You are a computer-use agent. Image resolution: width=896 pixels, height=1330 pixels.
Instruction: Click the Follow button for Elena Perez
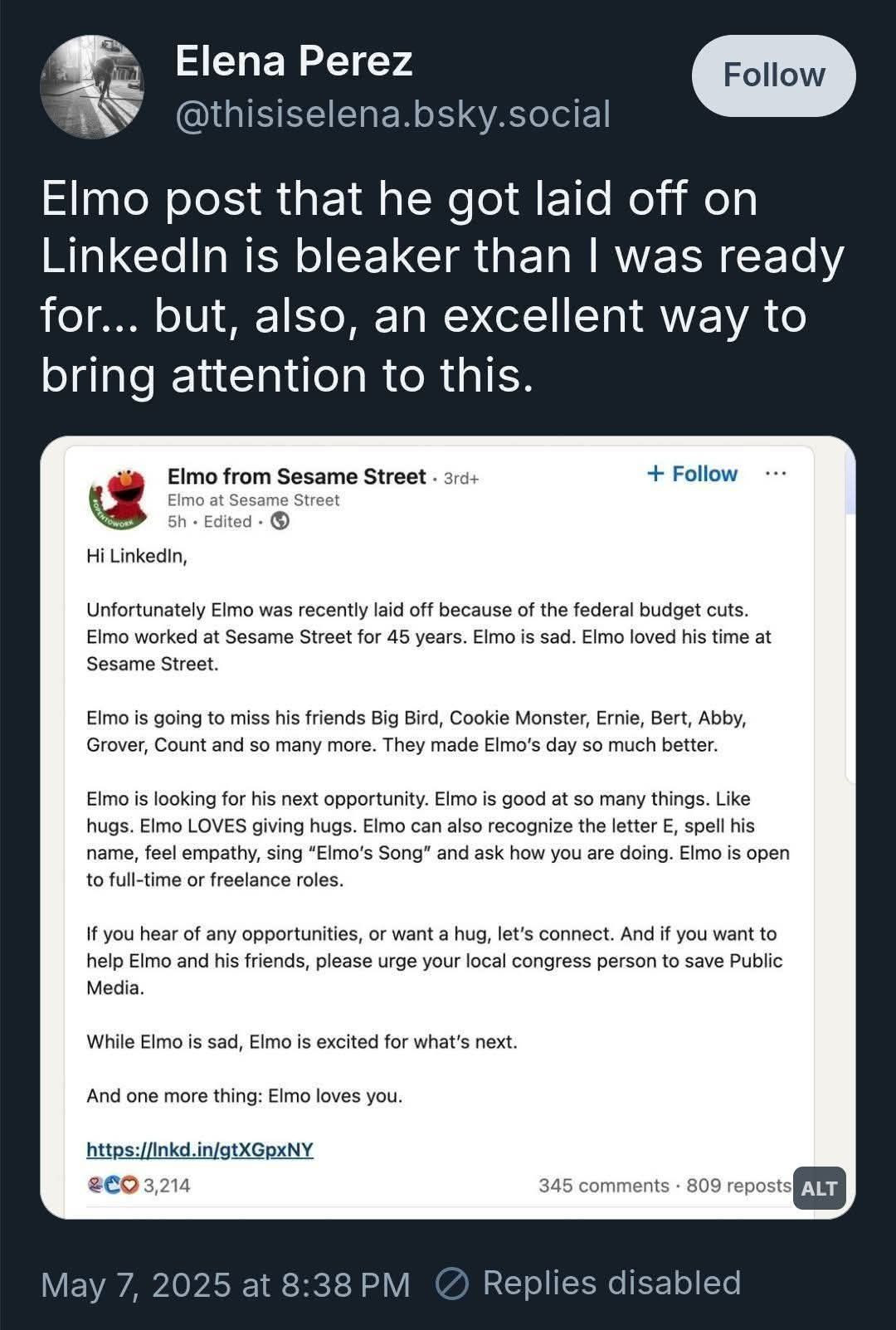tap(773, 76)
